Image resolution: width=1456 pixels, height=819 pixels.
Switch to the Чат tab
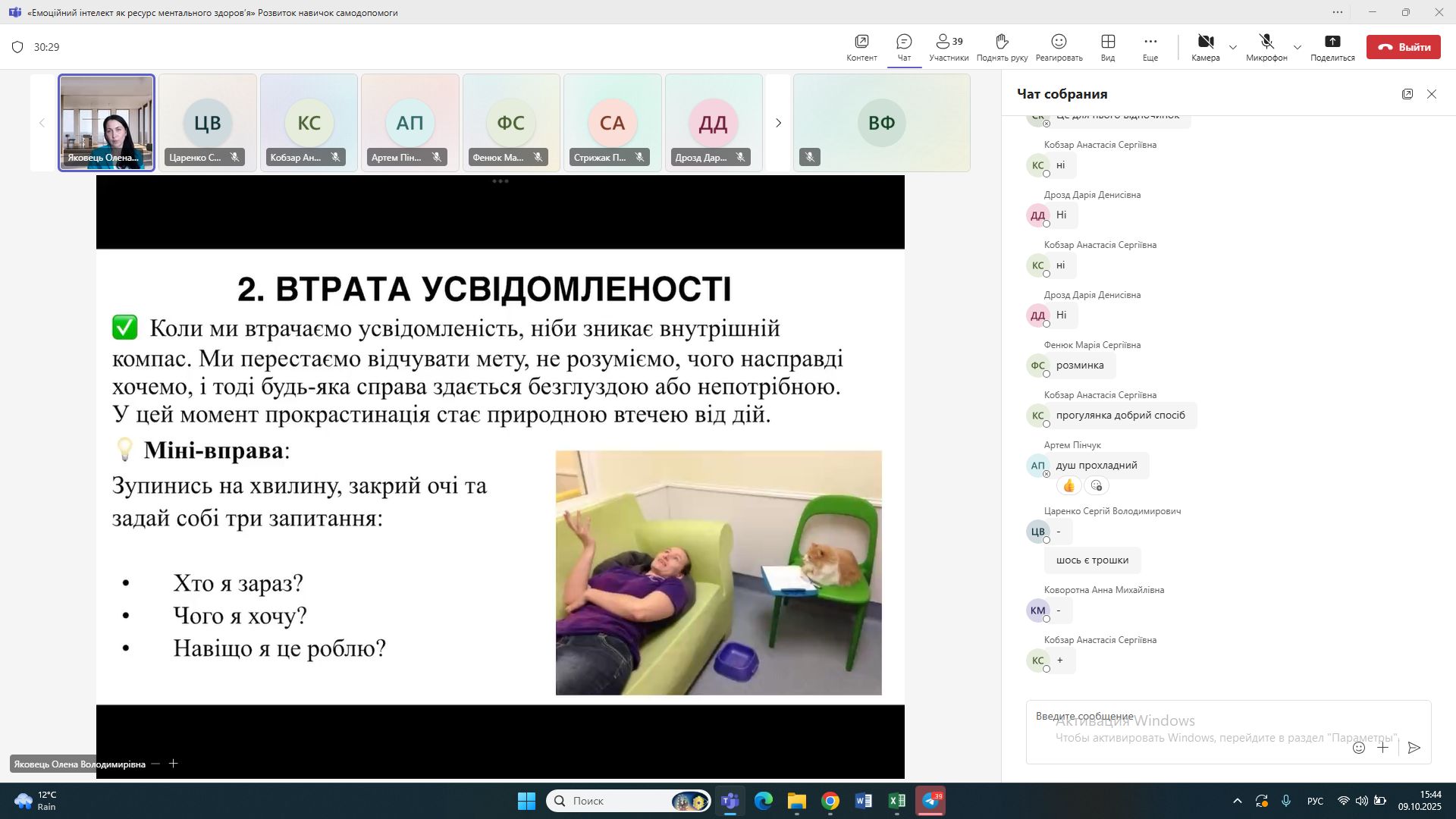(x=904, y=42)
